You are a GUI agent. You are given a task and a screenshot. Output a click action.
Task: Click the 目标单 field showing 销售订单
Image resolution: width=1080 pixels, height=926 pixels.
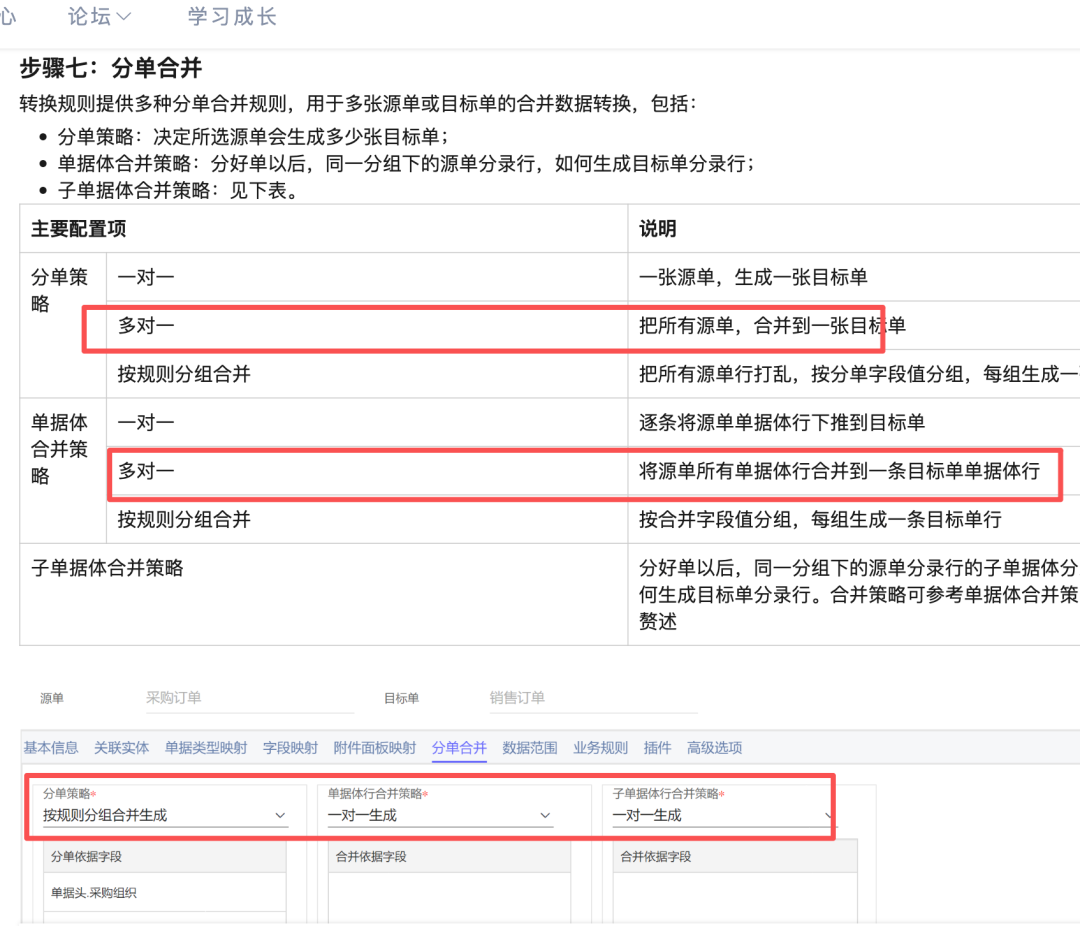point(593,698)
